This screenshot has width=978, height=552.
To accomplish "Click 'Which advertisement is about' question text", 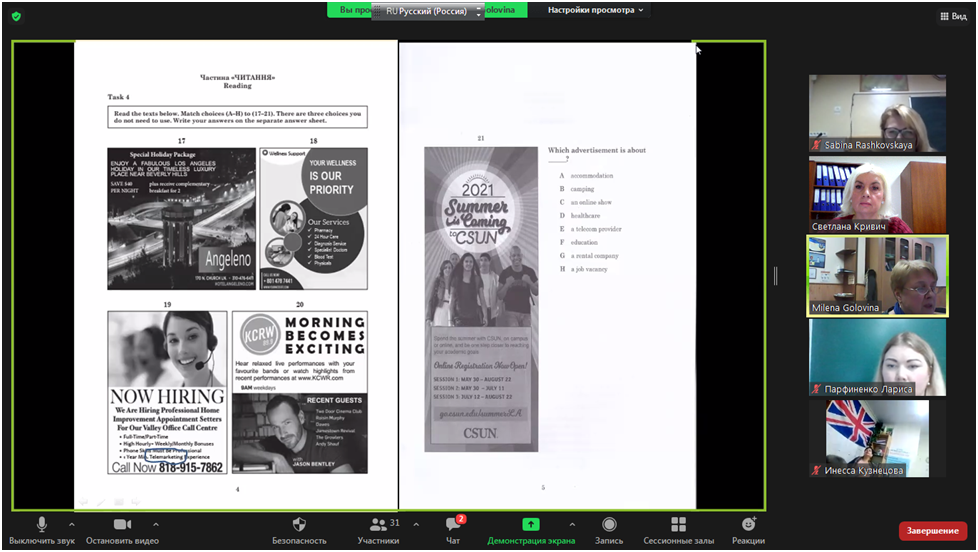I will (597, 150).
